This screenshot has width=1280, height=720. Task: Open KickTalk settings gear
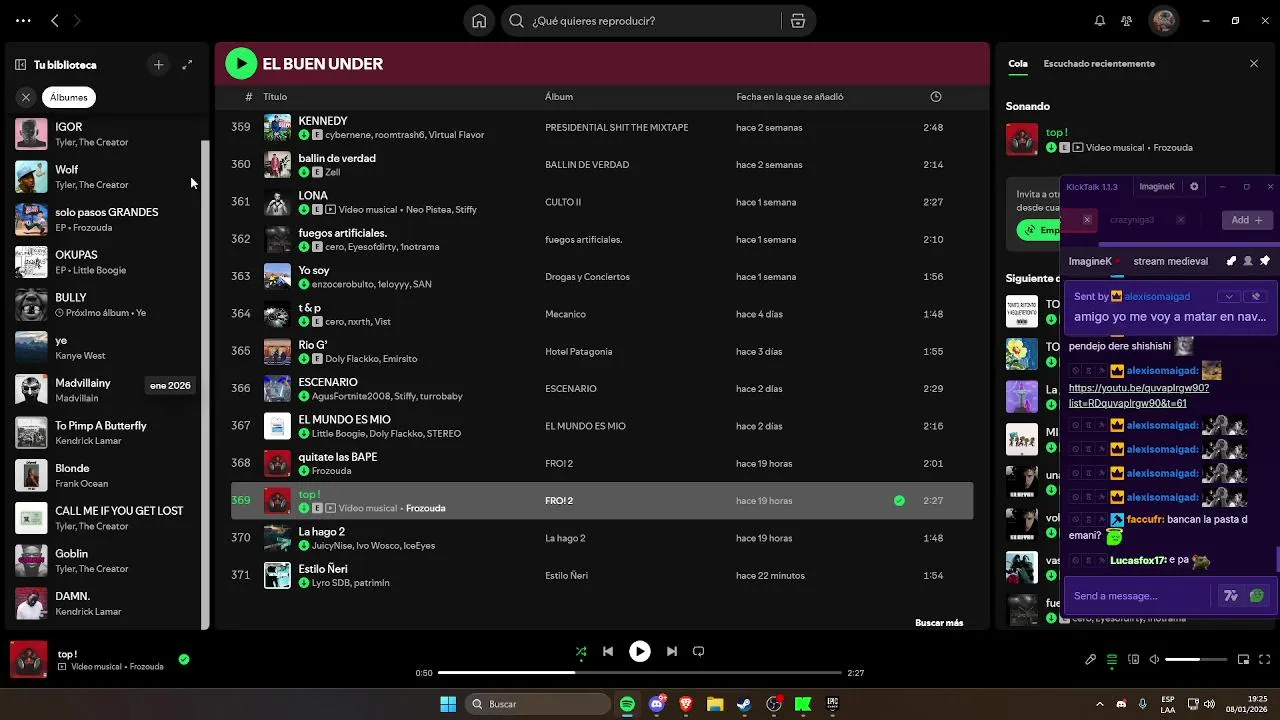coord(1194,187)
